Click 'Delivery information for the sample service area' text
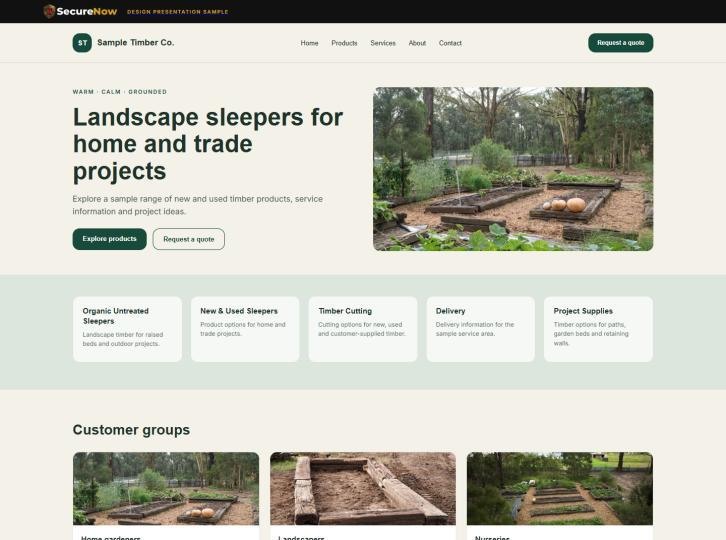 pyautogui.click(x=475, y=329)
